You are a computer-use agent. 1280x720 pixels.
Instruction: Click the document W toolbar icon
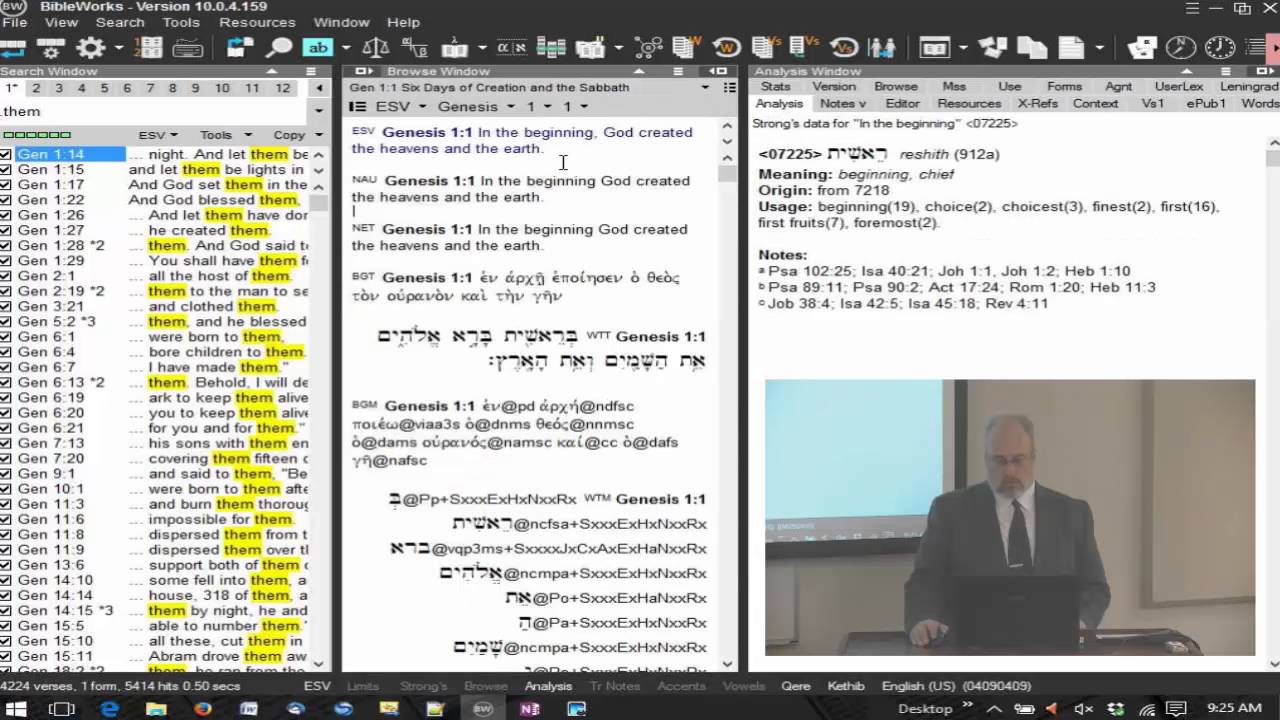click(x=686, y=47)
